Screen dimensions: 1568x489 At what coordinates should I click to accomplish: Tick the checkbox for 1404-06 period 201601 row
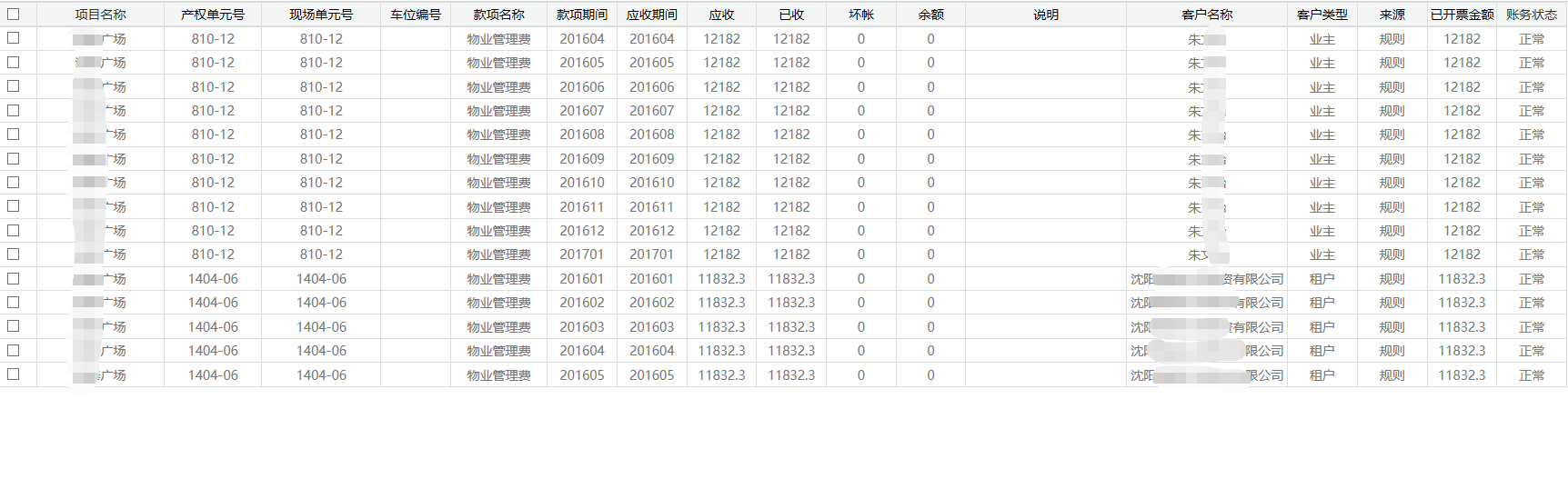14,278
